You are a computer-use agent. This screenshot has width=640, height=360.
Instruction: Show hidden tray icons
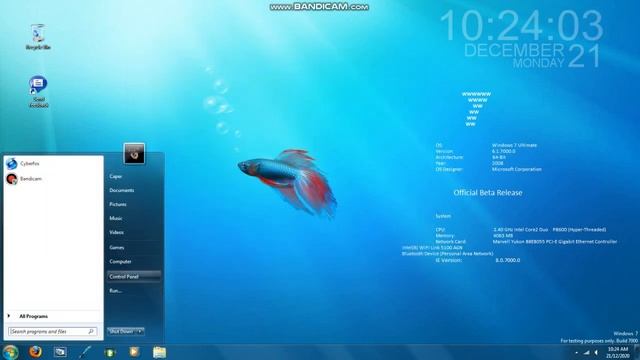tap(576, 353)
